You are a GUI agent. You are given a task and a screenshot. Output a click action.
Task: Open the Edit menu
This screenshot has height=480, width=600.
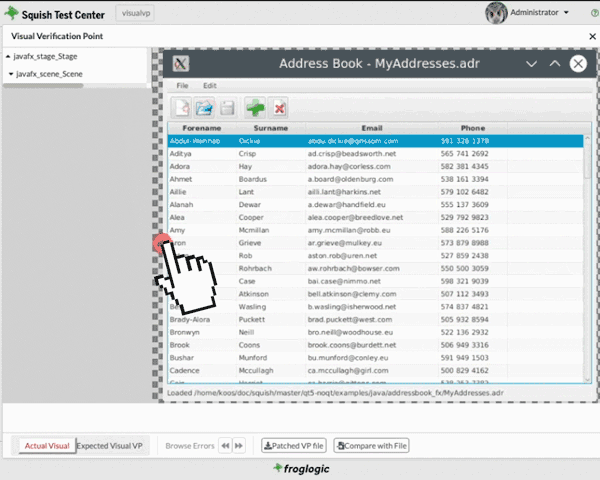pyautogui.click(x=210, y=86)
